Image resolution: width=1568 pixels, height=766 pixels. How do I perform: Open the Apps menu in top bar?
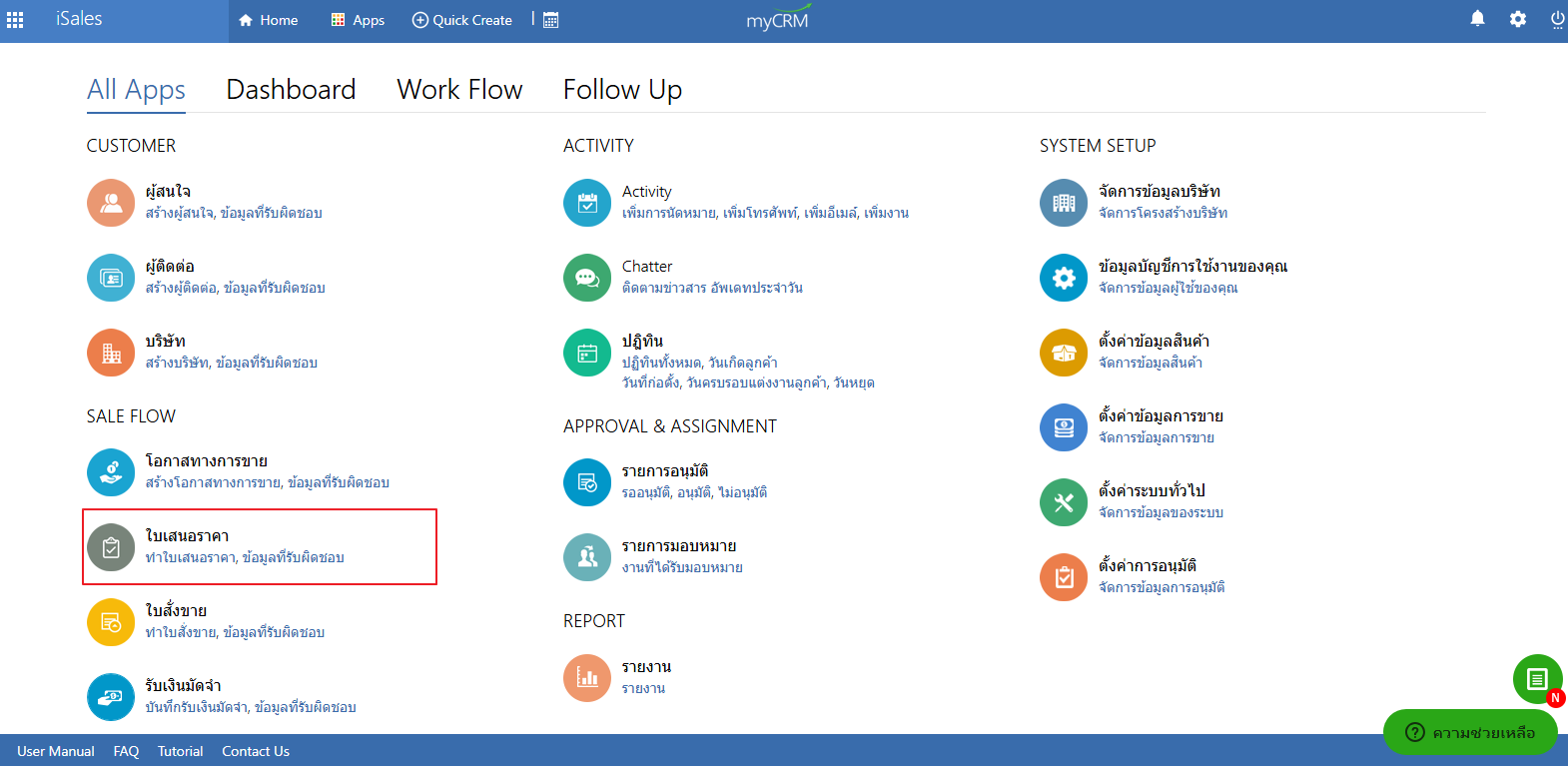pos(358,20)
